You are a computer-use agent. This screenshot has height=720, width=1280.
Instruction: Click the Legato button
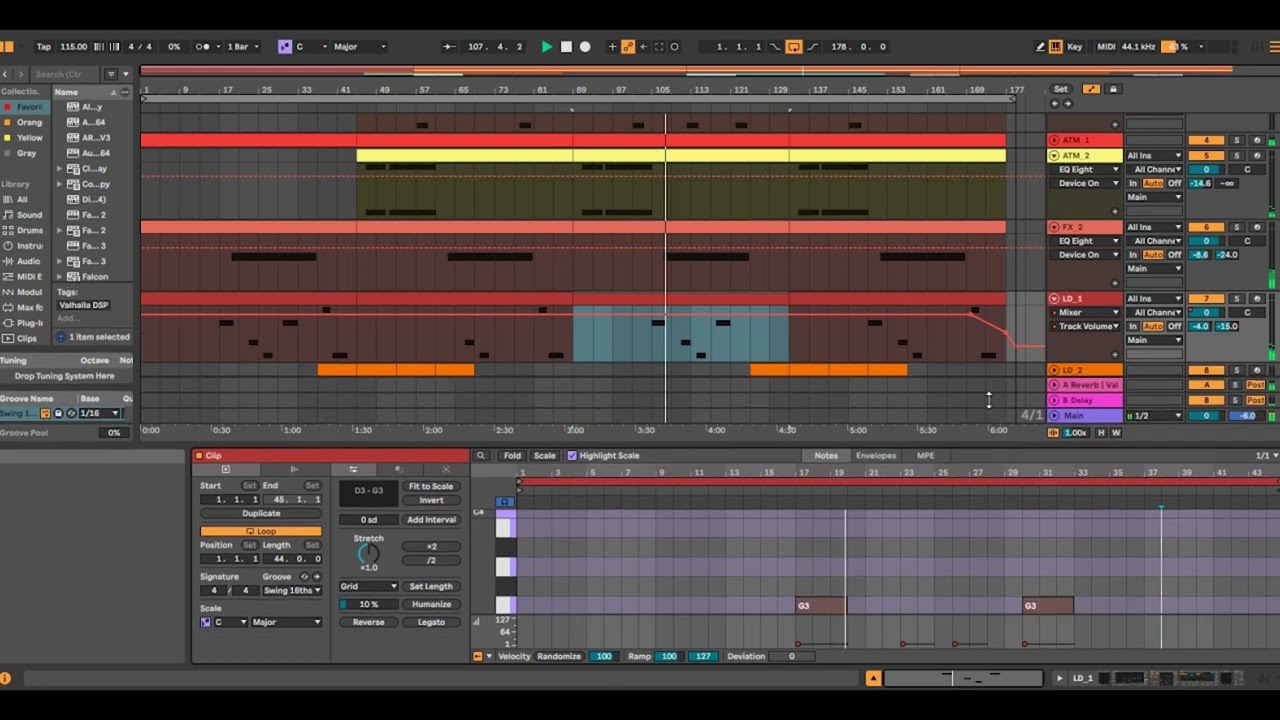pos(431,622)
